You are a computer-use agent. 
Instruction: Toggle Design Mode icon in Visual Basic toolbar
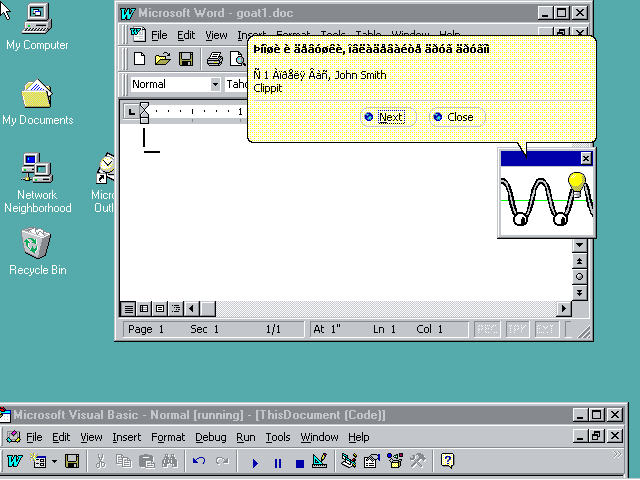[320, 461]
